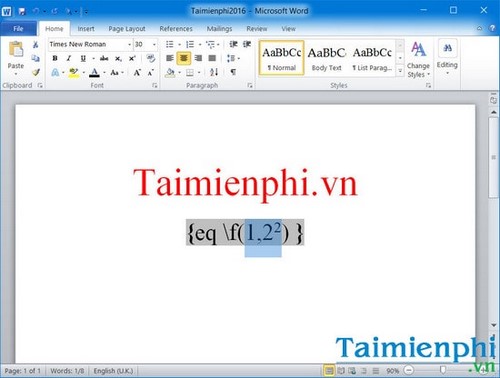Click the Borders icon
This screenshot has height=378, width=500.
coord(190,72)
